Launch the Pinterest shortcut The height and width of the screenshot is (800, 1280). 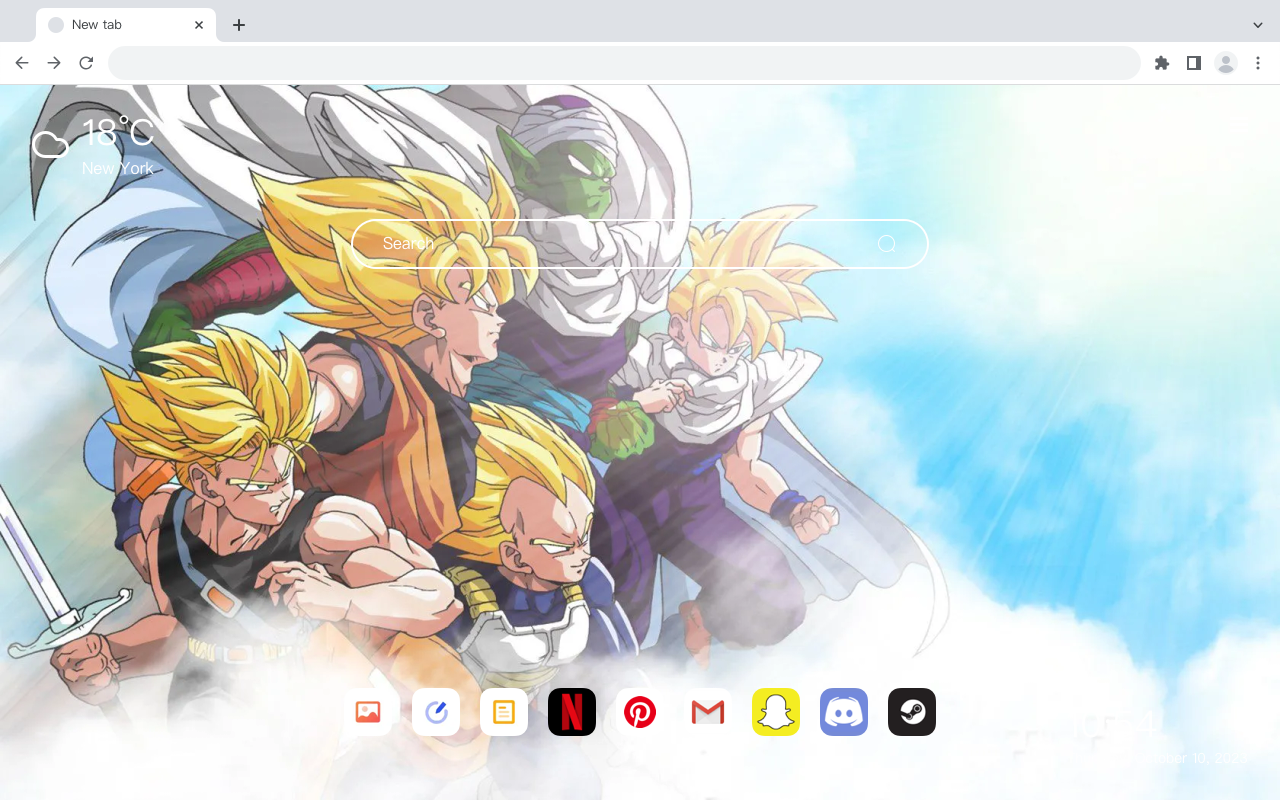640,712
